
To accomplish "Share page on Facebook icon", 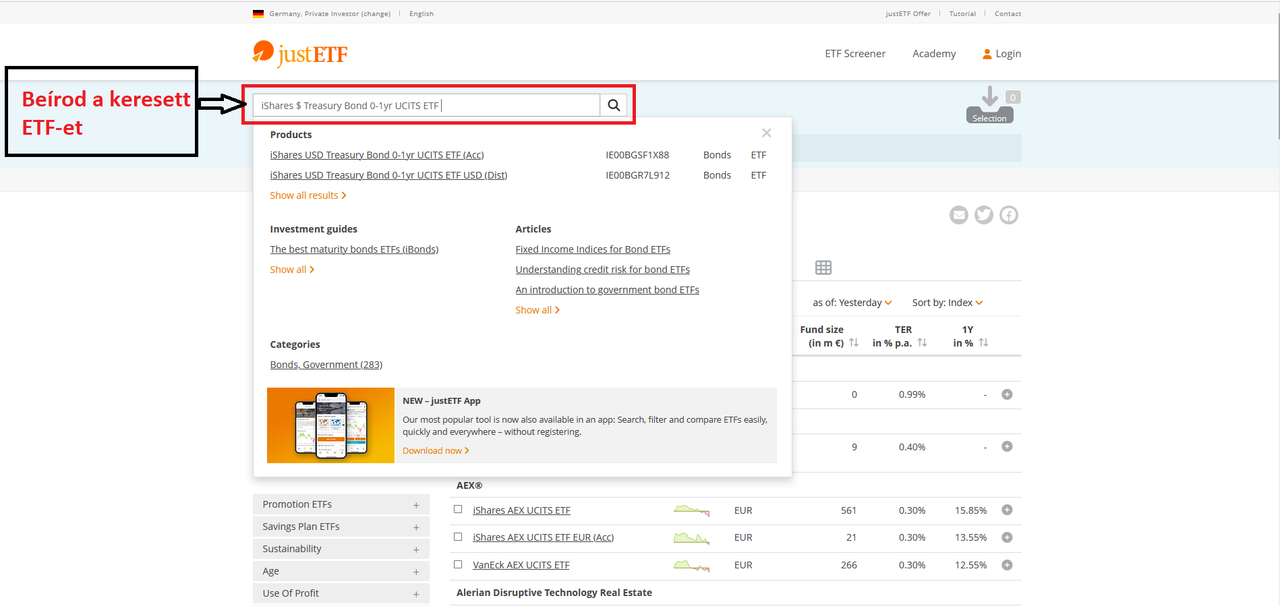I will (x=1009, y=215).
